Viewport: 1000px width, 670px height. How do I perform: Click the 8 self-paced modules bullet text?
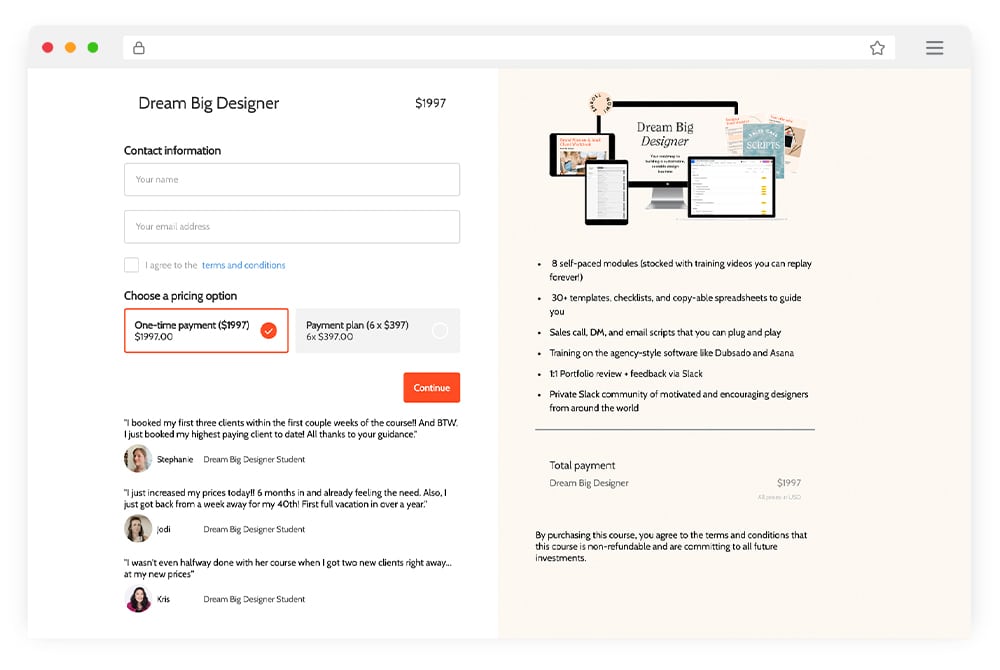point(680,270)
